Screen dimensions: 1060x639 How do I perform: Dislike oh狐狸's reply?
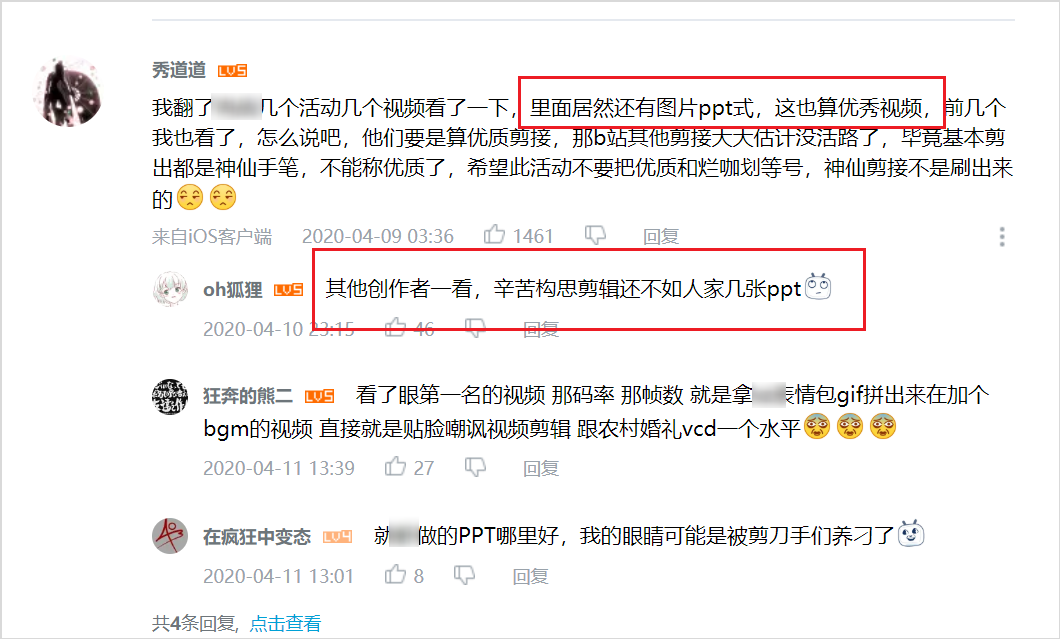coord(475,328)
